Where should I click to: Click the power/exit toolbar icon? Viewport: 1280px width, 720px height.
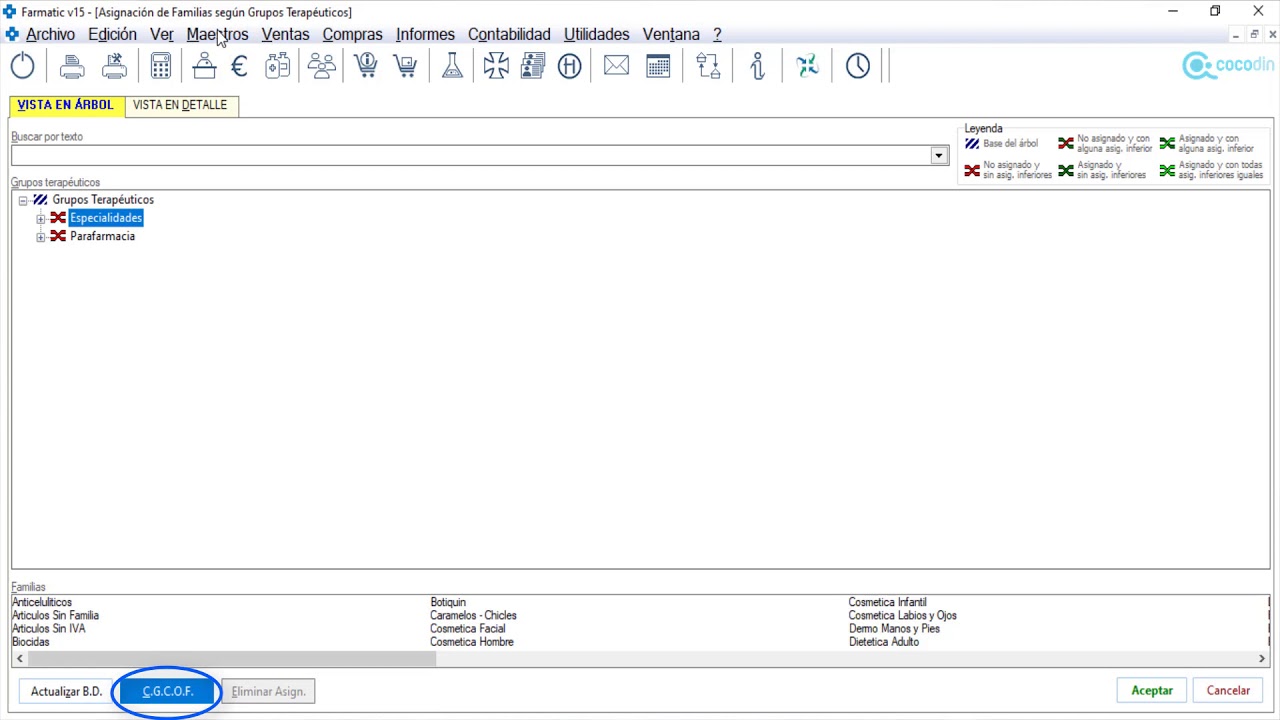22,66
